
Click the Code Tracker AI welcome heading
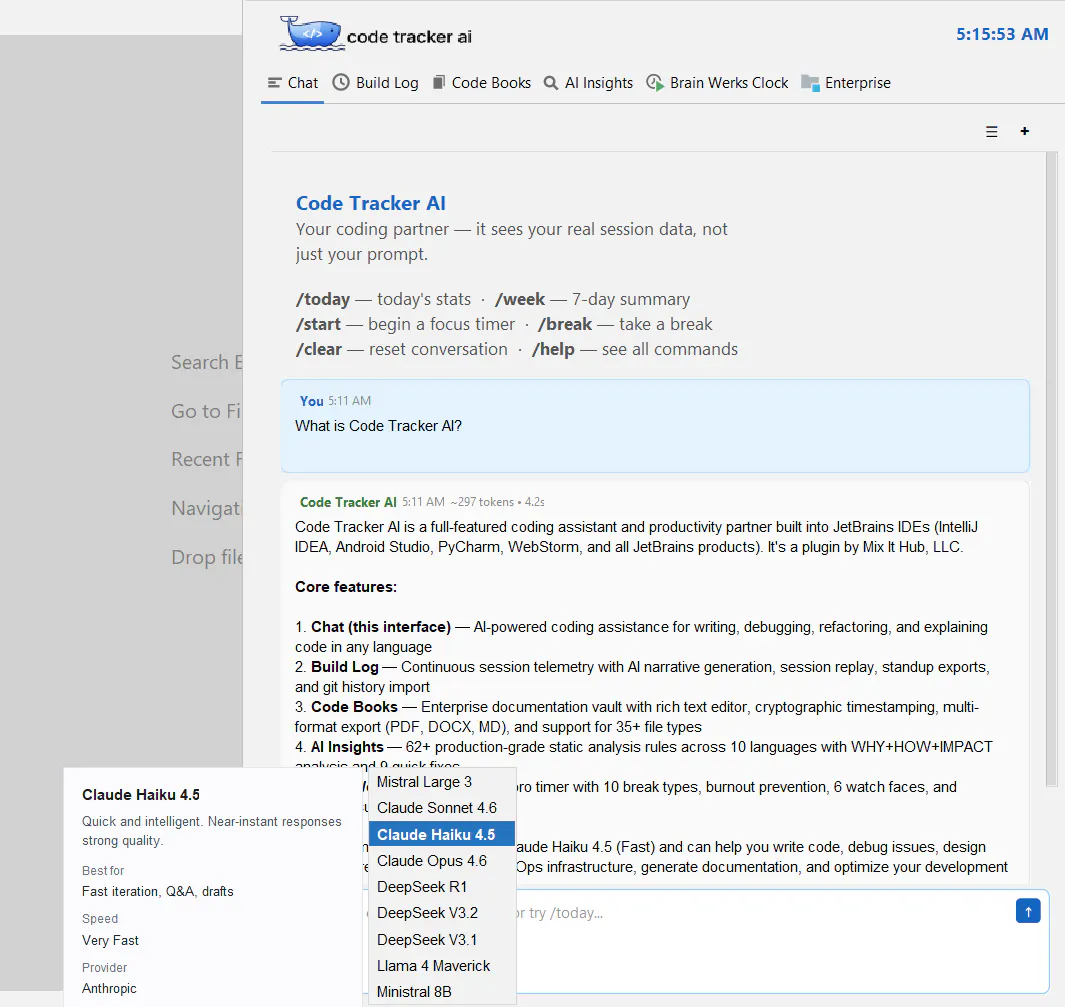click(371, 203)
